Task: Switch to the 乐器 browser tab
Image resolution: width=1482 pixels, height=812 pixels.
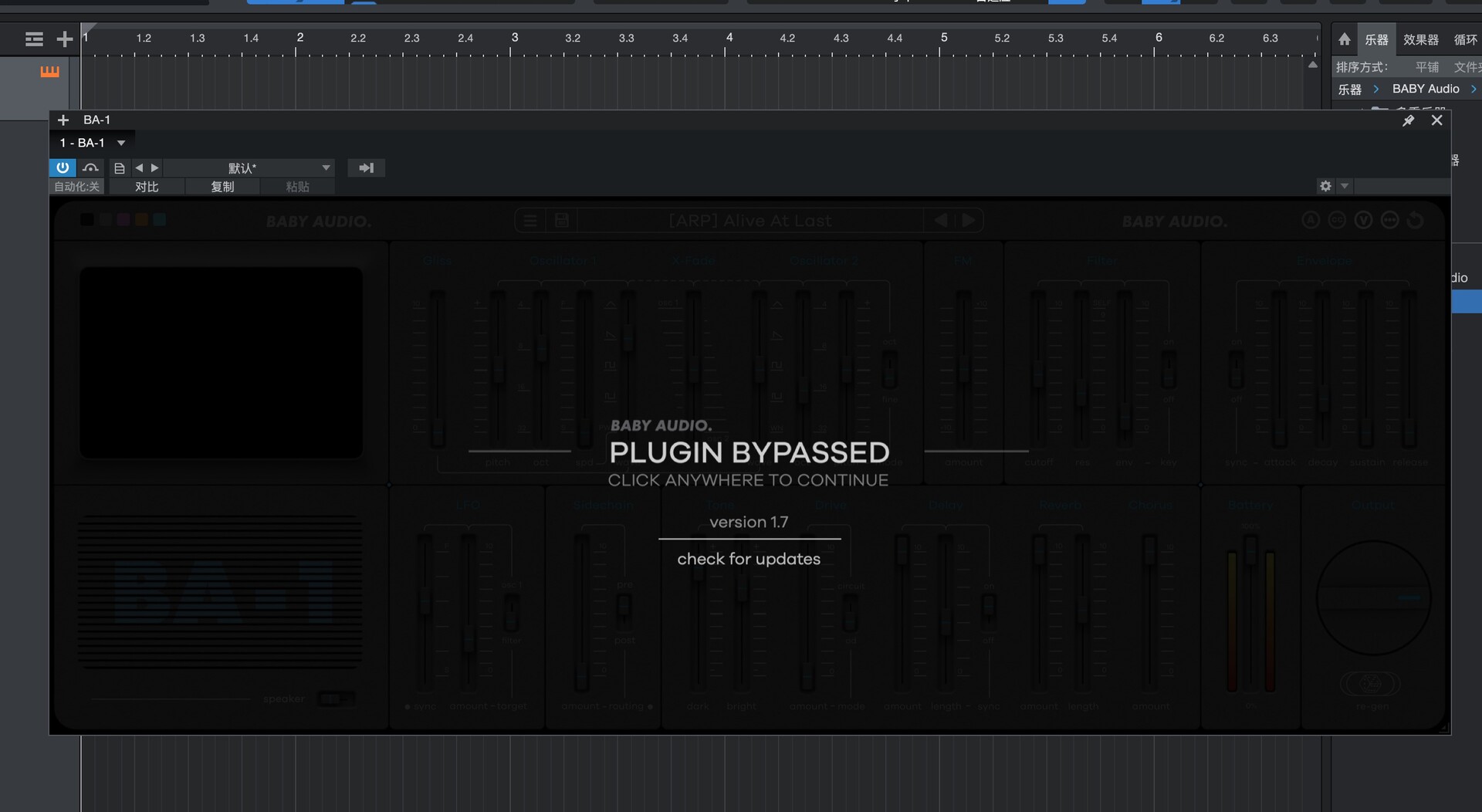Action: coord(1376,39)
